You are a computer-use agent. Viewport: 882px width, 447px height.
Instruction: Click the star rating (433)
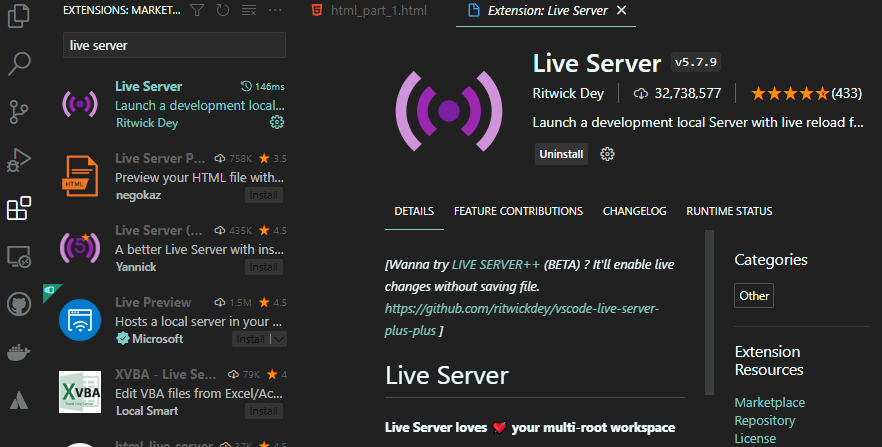click(x=806, y=93)
